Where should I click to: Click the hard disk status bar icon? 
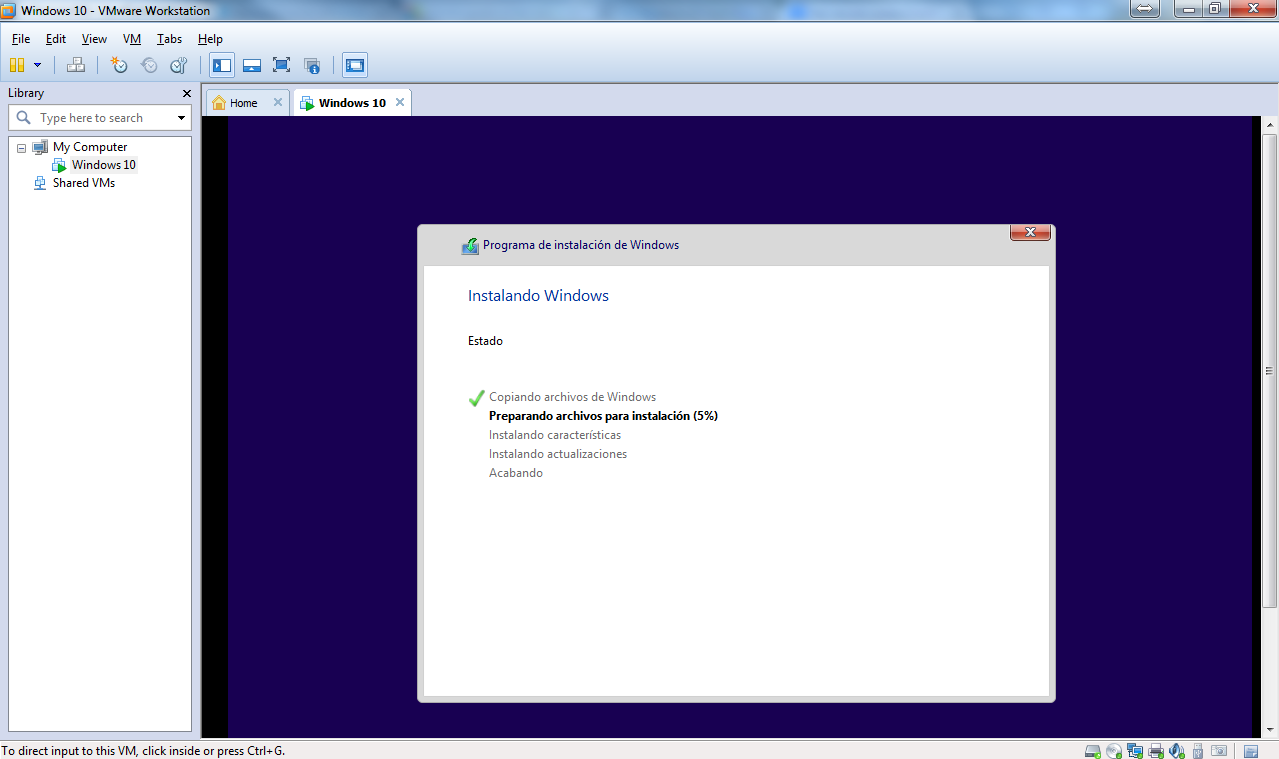[x=1093, y=750]
